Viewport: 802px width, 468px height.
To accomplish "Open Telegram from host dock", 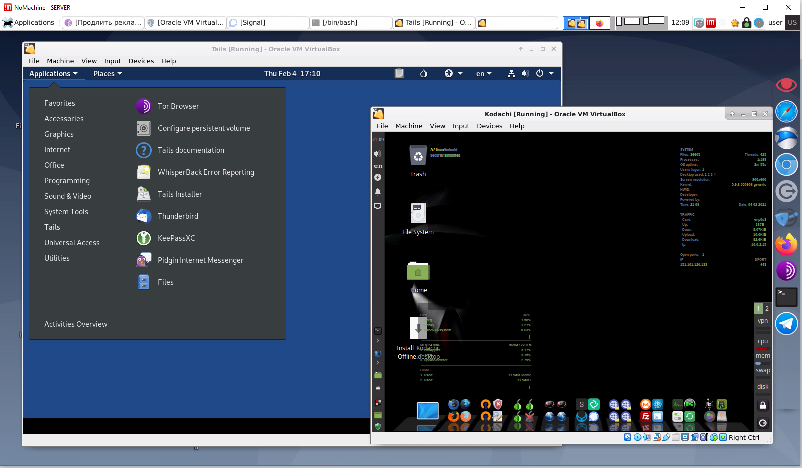I will point(786,323).
